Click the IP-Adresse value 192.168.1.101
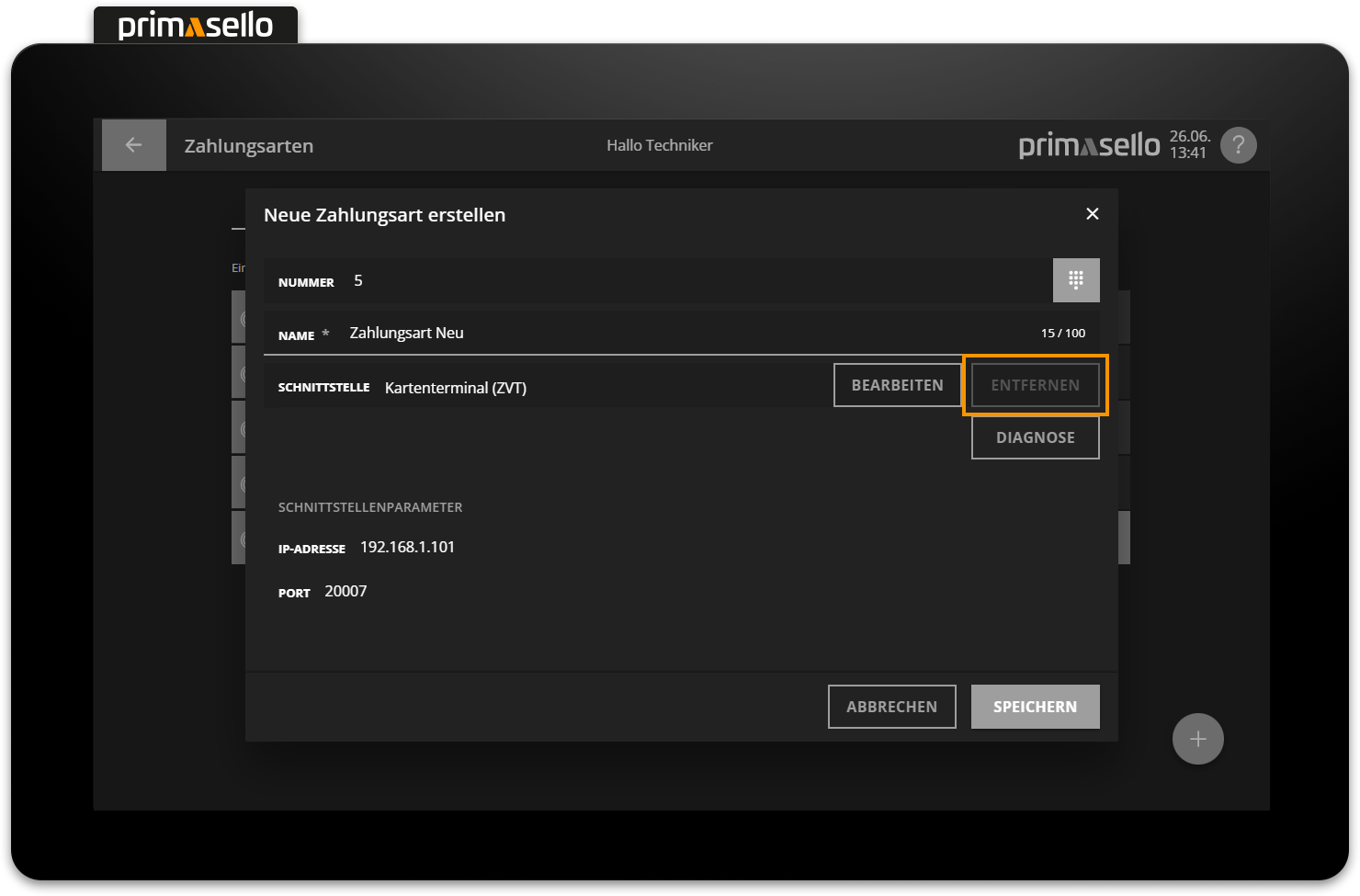Viewport: 1360px width, 896px height. pos(407,547)
